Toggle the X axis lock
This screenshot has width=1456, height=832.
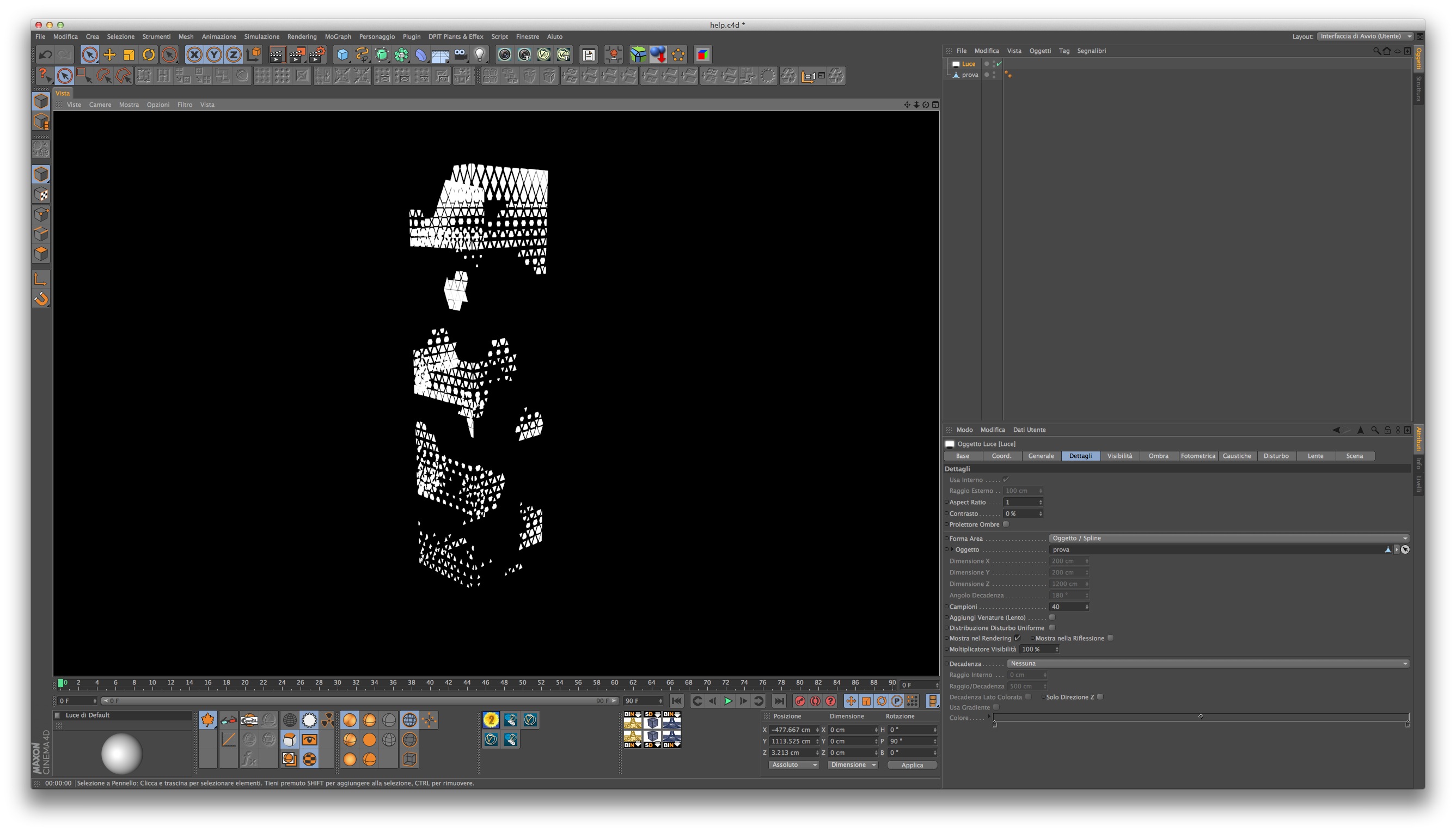pyautogui.click(x=194, y=55)
